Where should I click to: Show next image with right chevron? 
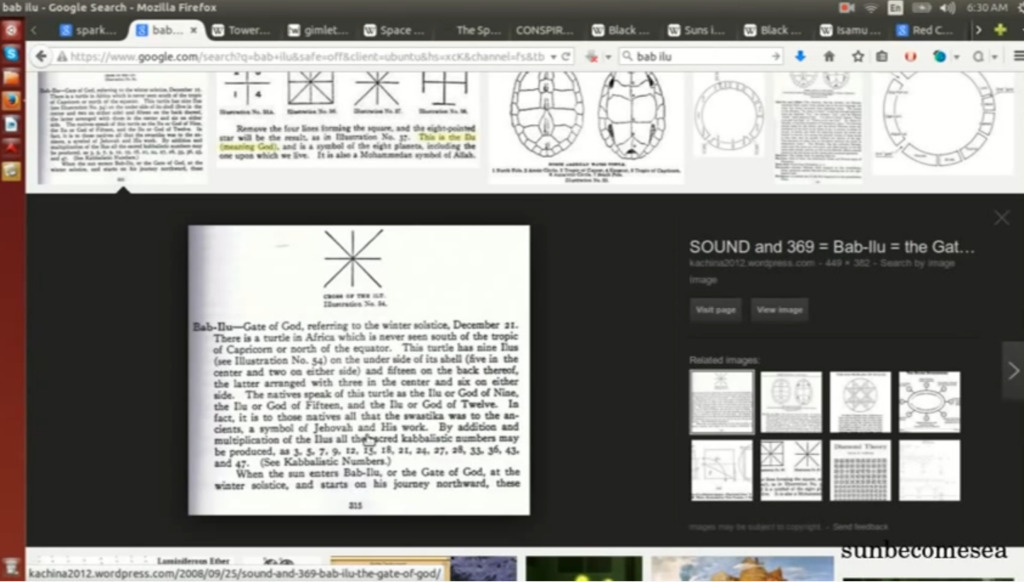(1013, 370)
